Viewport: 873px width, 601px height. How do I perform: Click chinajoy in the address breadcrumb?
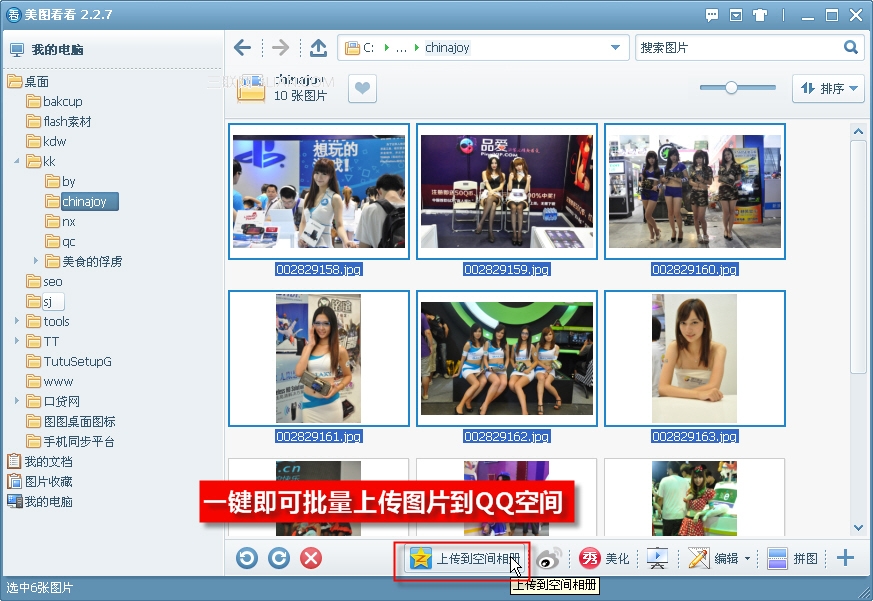tap(447, 48)
